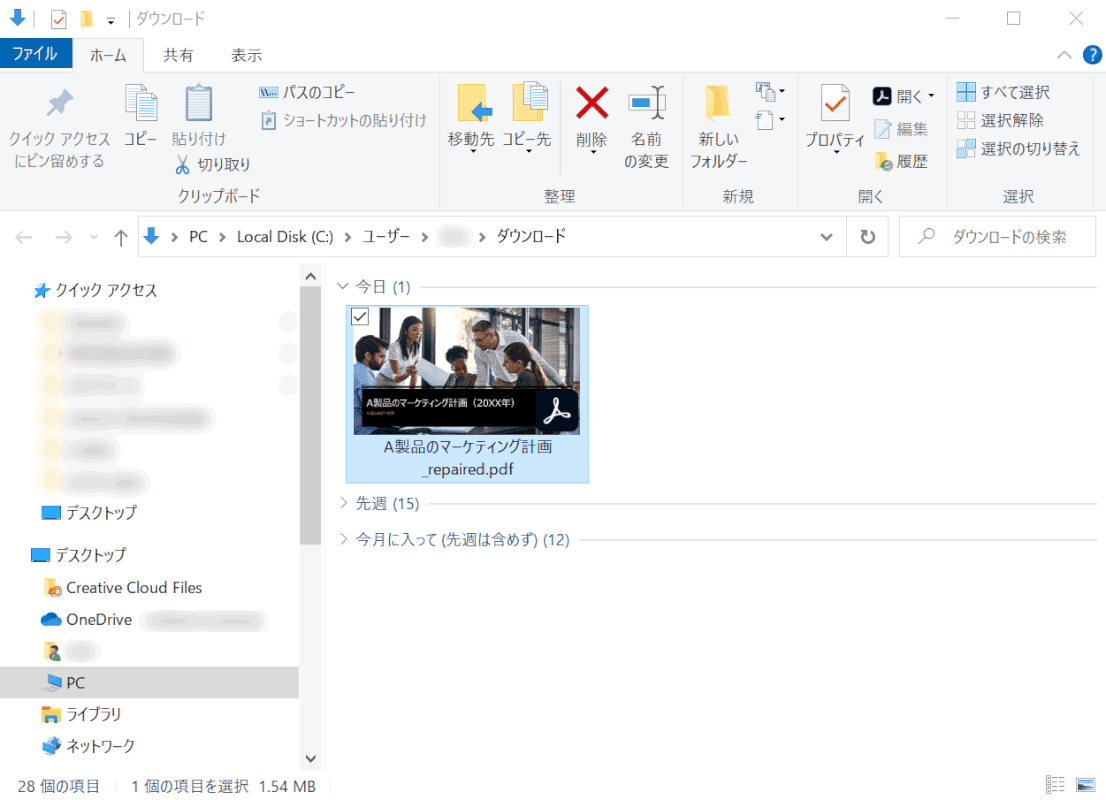Click ユーザー in the address breadcrumb
The image size is (1106, 800).
pos(386,236)
